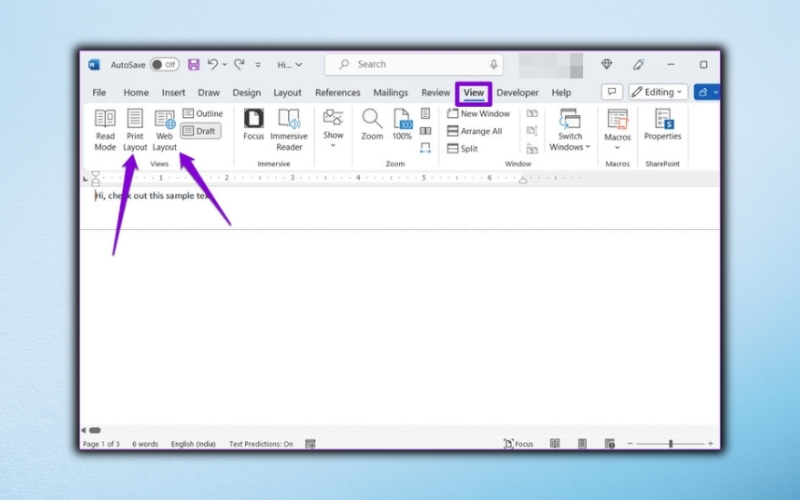The image size is (800, 500).
Task: Click the zoom out minus button
Action: (630, 444)
